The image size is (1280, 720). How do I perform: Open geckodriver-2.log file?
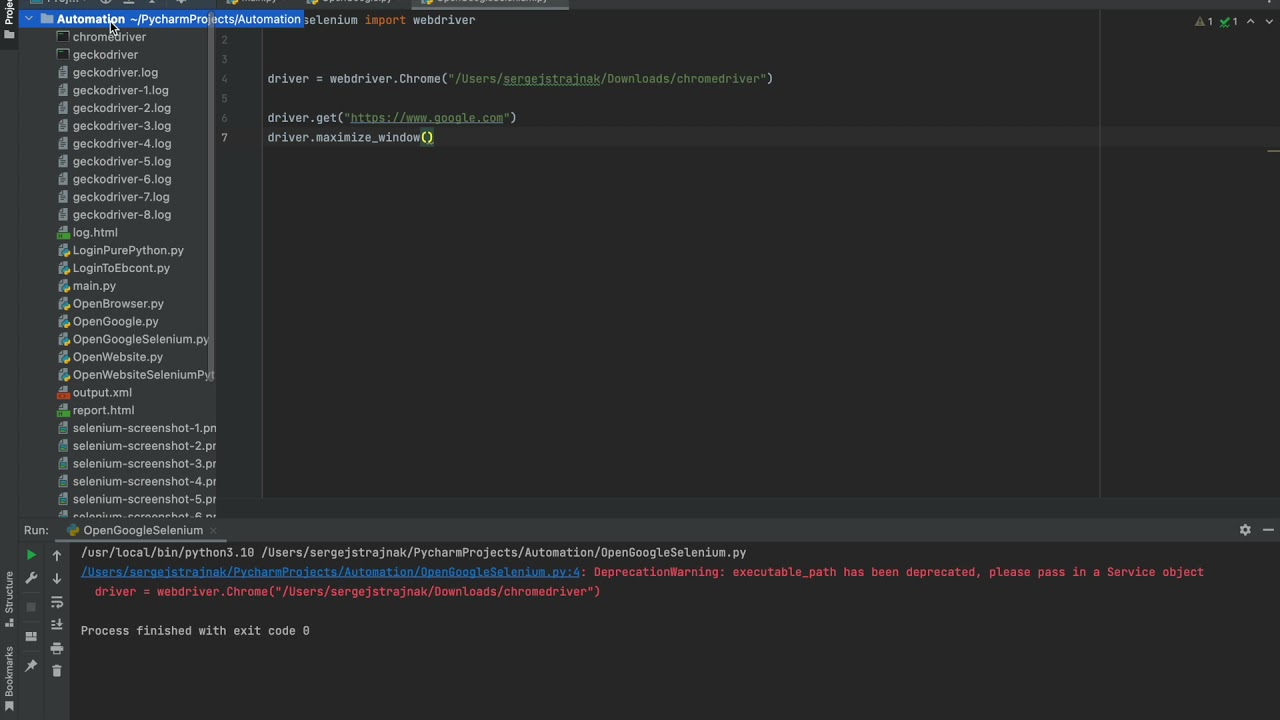tap(121, 108)
